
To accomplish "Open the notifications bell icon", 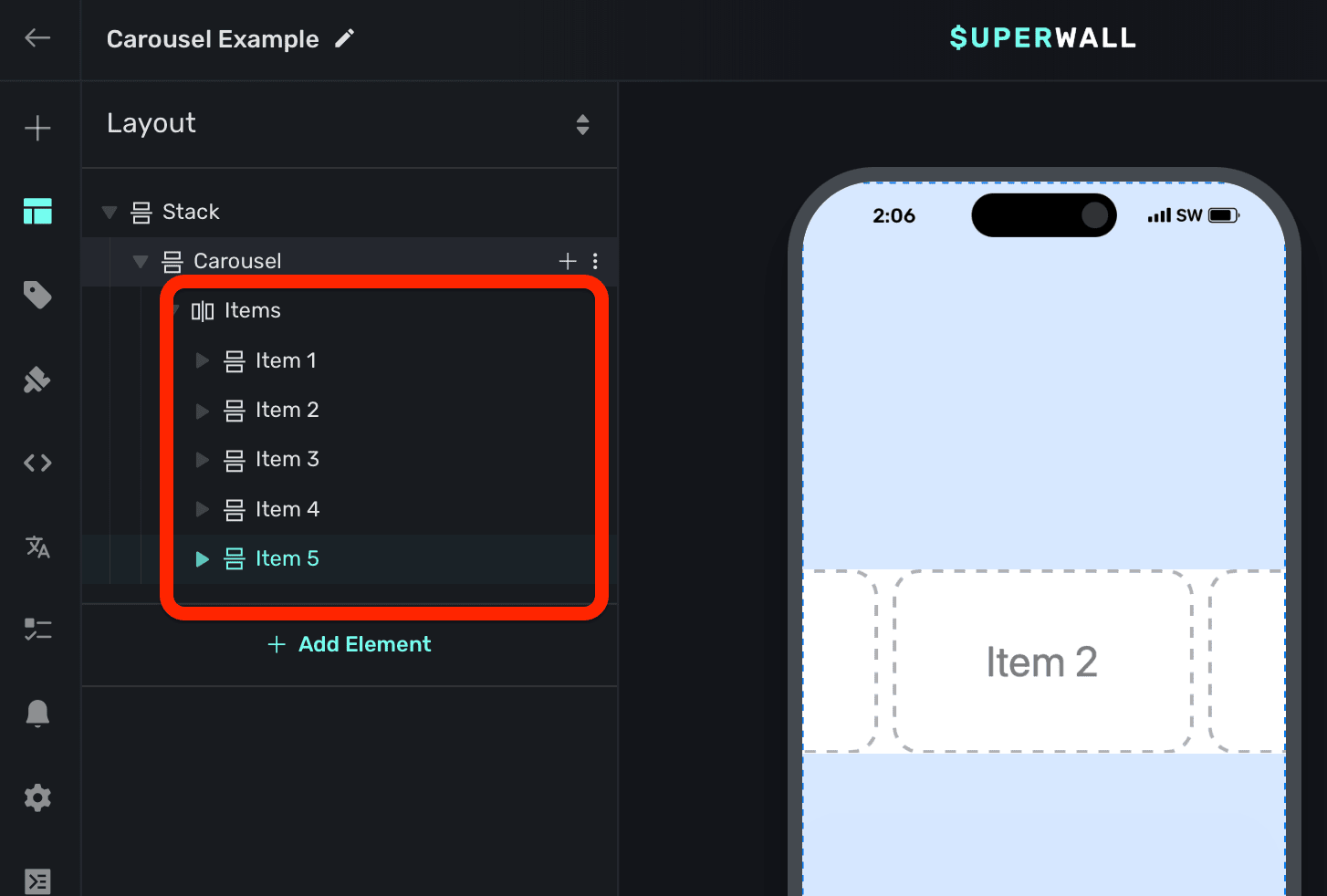I will [37, 713].
